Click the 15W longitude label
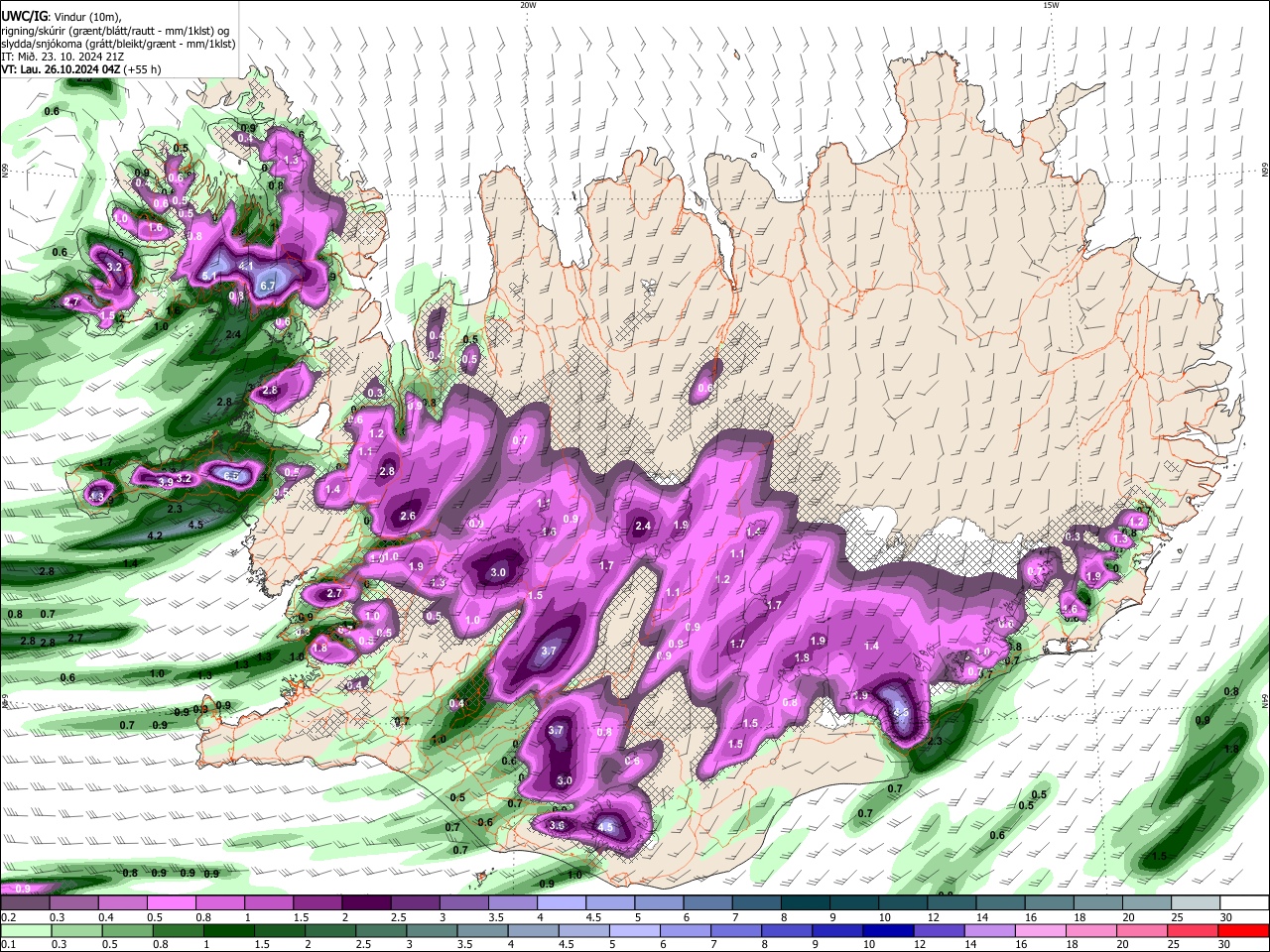Image resolution: width=1270 pixels, height=952 pixels. (1051, 5)
